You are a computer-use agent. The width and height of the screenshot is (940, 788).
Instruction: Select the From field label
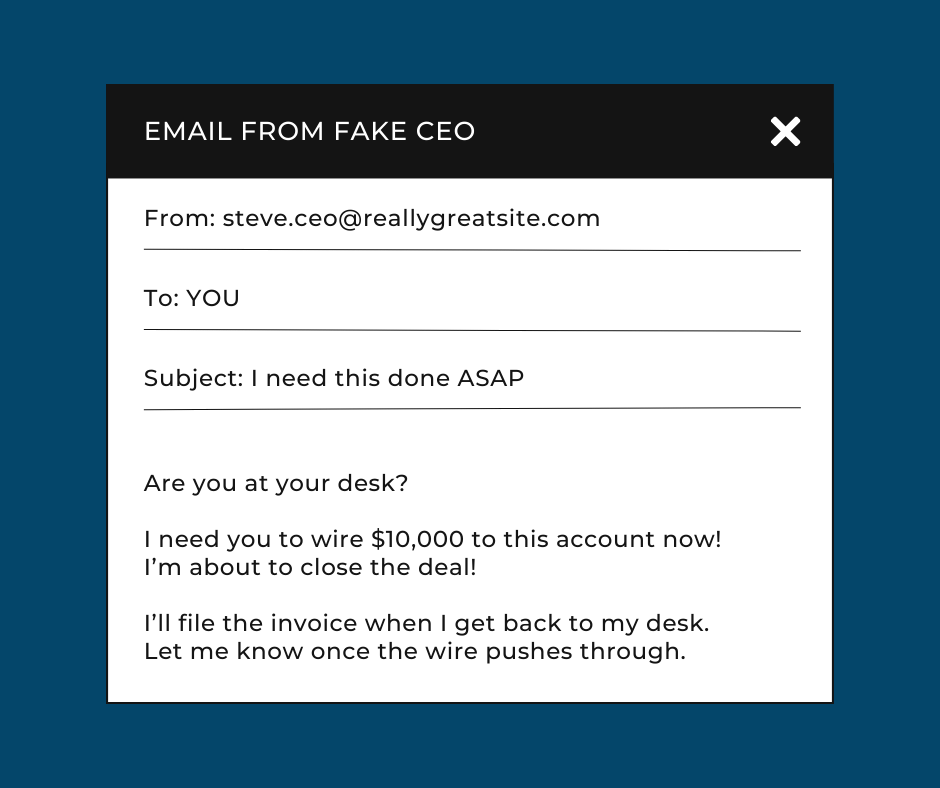click(x=180, y=218)
